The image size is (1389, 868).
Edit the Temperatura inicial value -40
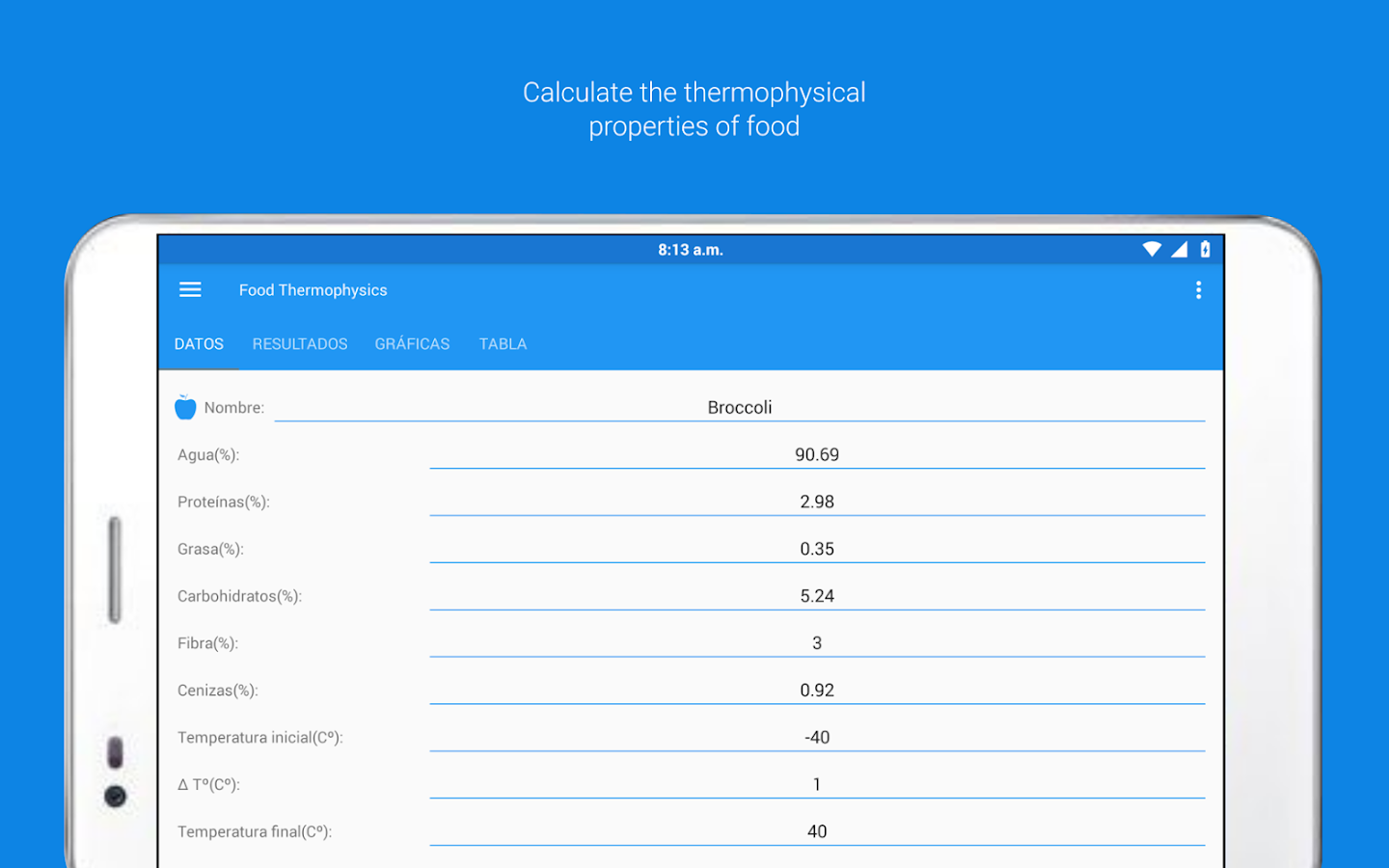817,738
